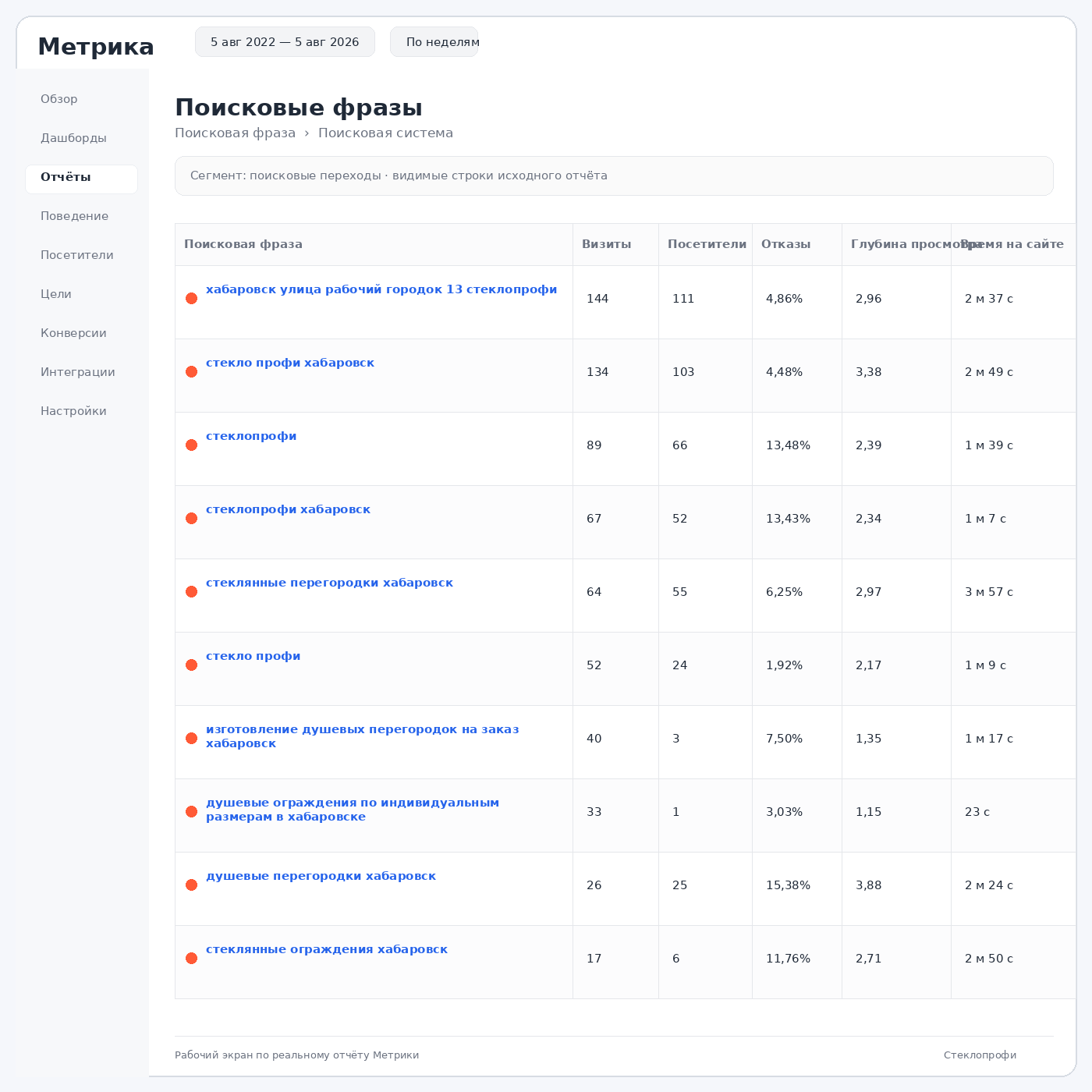The image size is (1092, 1092).
Task: Open phrase 'хабаровск улица рабочий городок 13 стеклопрофи'
Action: [381, 289]
